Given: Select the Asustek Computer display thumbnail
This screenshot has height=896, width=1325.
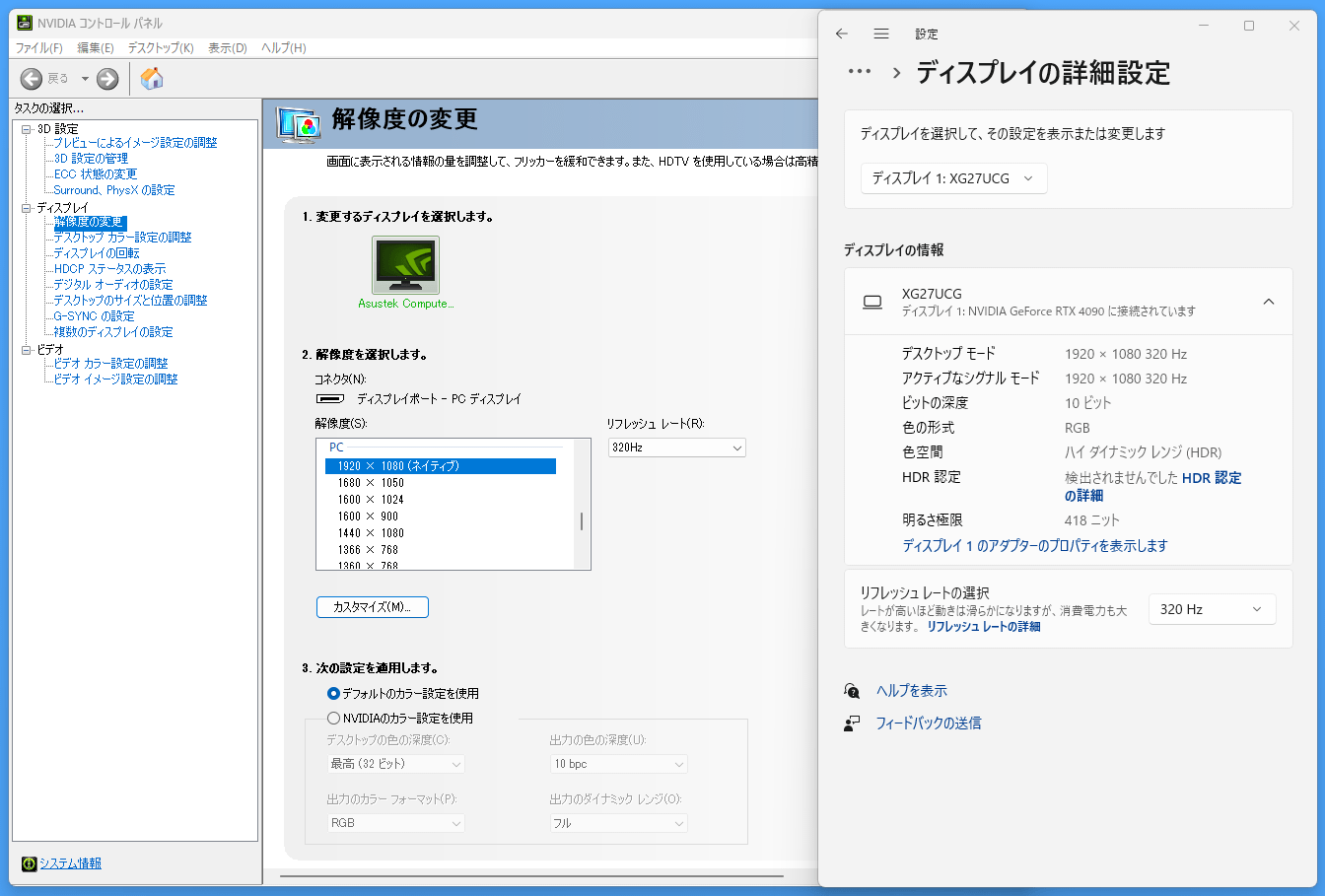Looking at the screenshot, I should pos(405,264).
